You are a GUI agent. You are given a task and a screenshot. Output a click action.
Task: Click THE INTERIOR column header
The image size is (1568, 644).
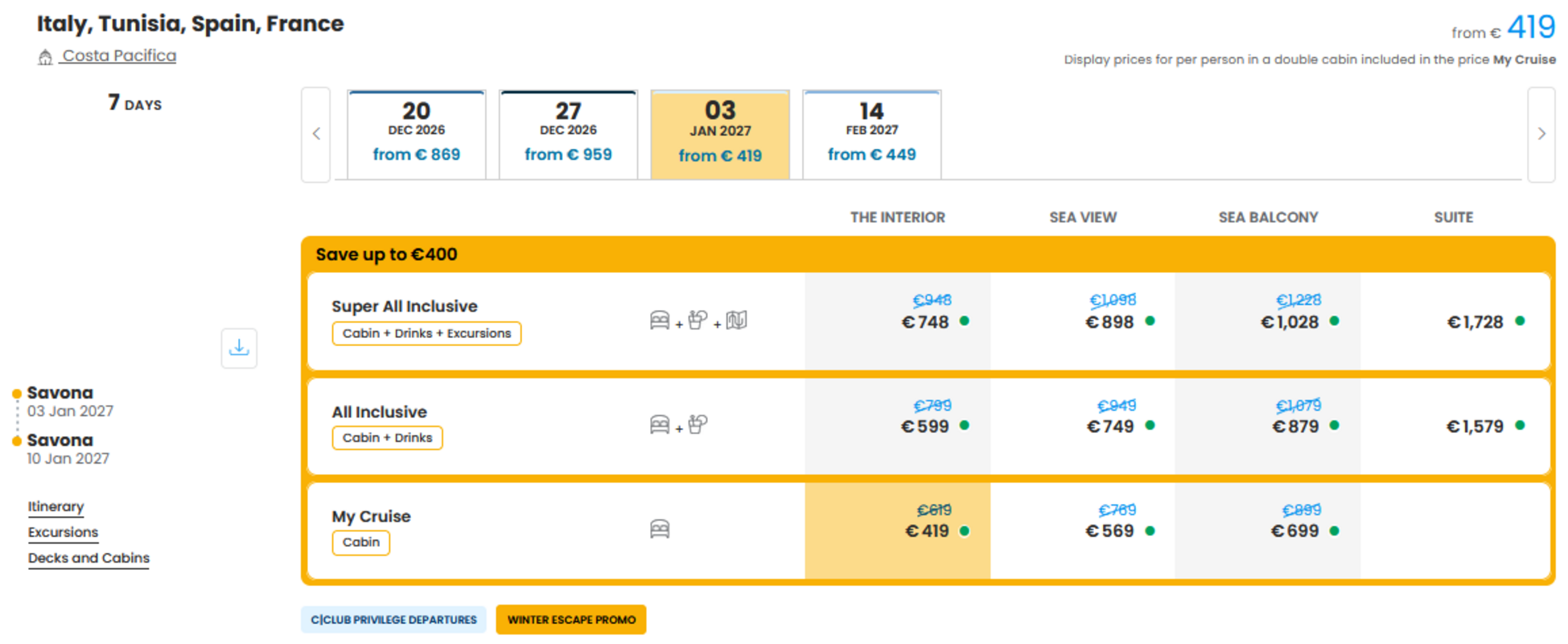tap(898, 217)
